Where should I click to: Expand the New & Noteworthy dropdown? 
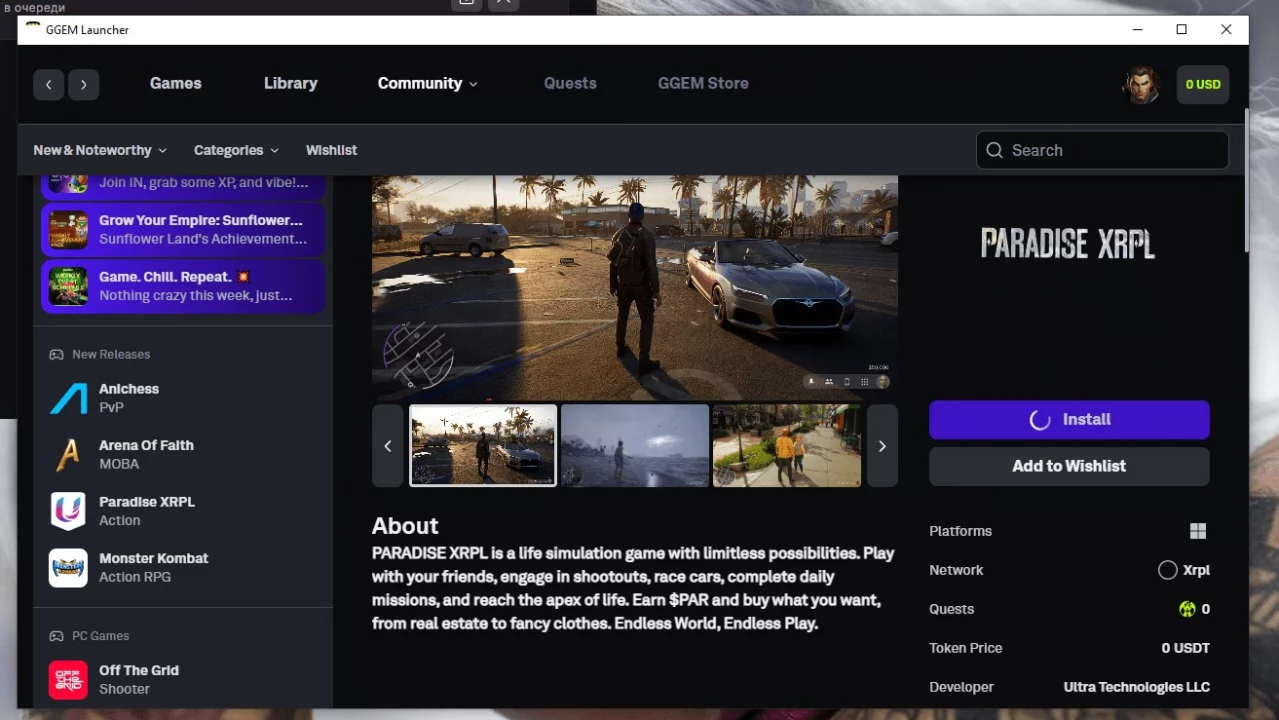(x=100, y=150)
